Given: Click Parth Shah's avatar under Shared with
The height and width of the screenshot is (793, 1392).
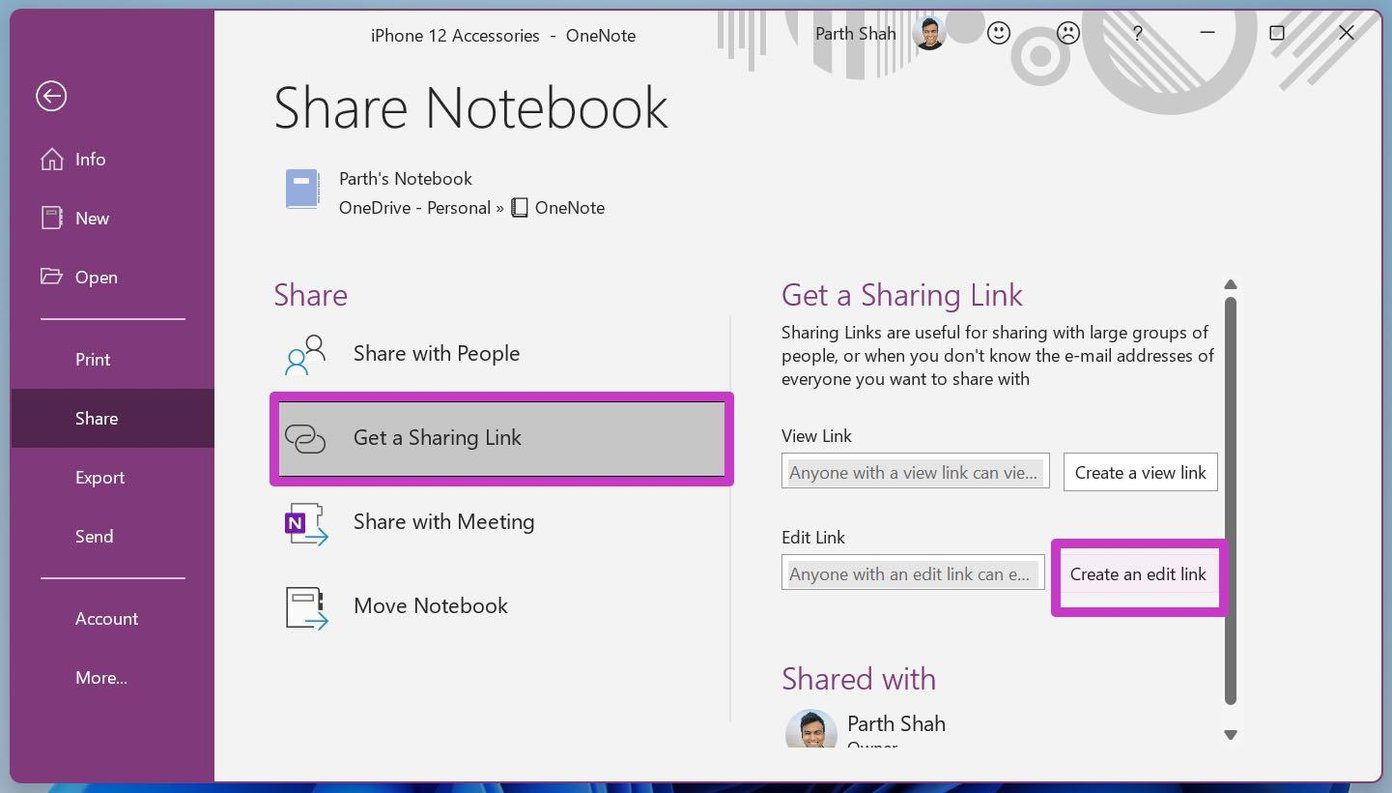Looking at the screenshot, I should pos(811,730).
